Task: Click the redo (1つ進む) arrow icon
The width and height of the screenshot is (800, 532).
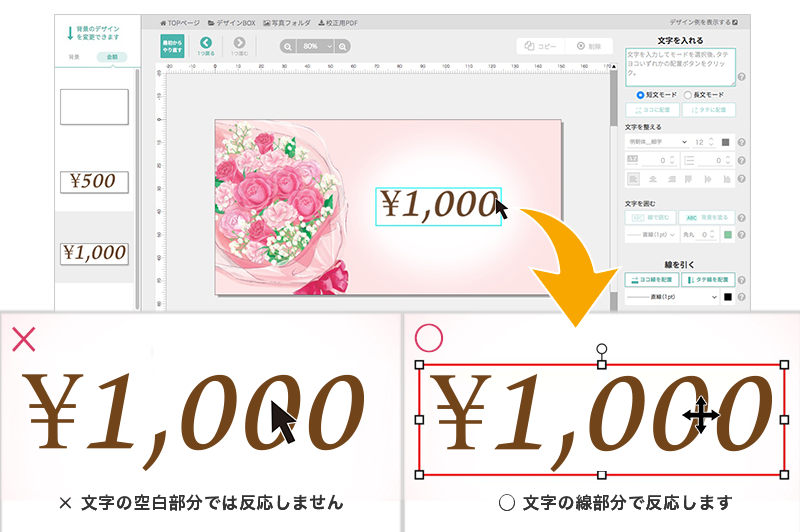Action: click(x=239, y=43)
